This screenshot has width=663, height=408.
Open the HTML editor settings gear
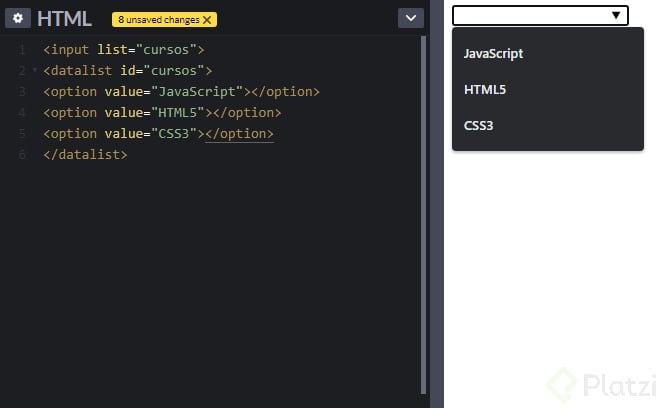(16, 18)
